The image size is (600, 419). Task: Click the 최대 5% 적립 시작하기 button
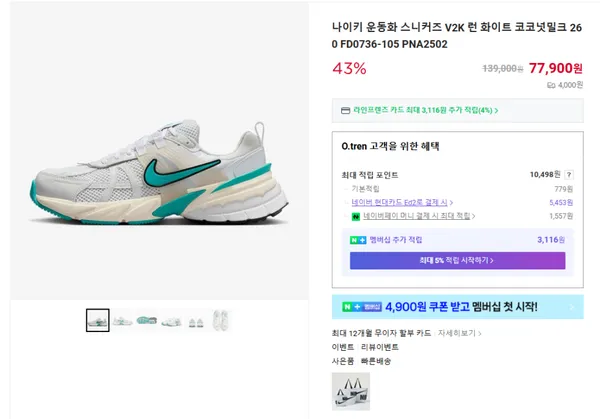(x=457, y=260)
